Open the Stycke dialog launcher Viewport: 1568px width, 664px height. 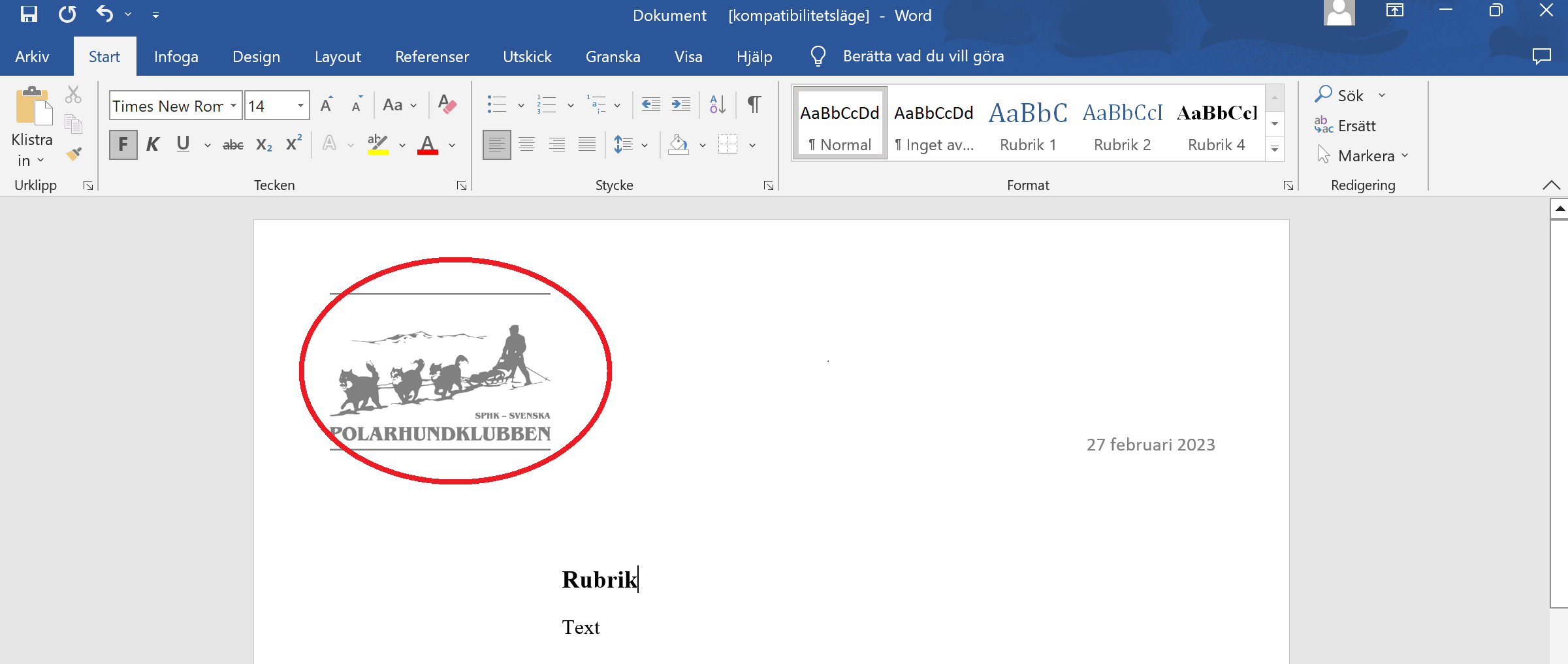[769, 186]
